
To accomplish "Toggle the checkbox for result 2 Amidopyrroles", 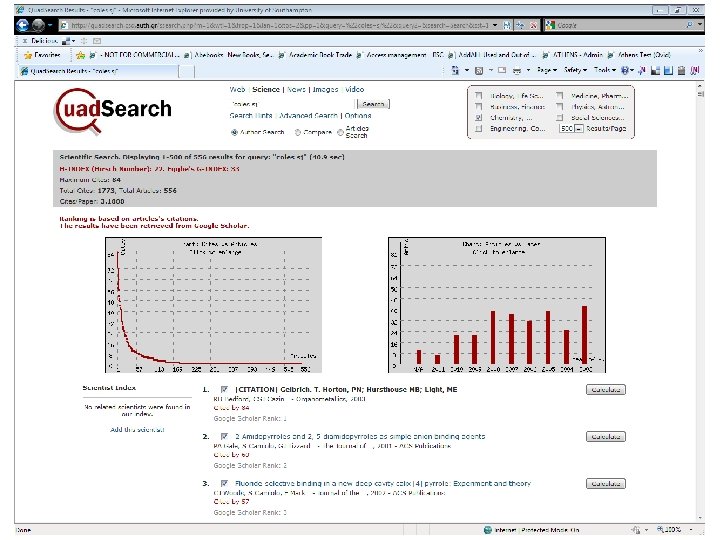I will coord(224,436).
